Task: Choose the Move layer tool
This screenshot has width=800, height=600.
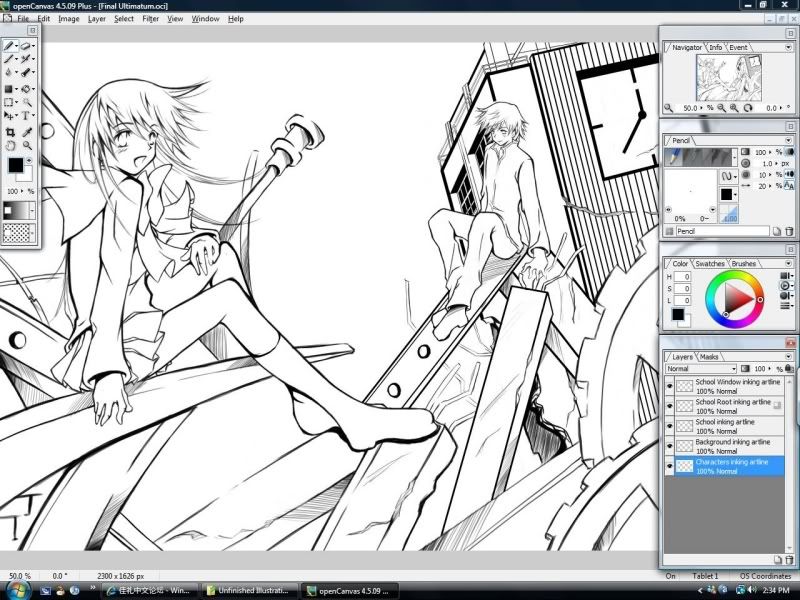Action: (x=9, y=116)
